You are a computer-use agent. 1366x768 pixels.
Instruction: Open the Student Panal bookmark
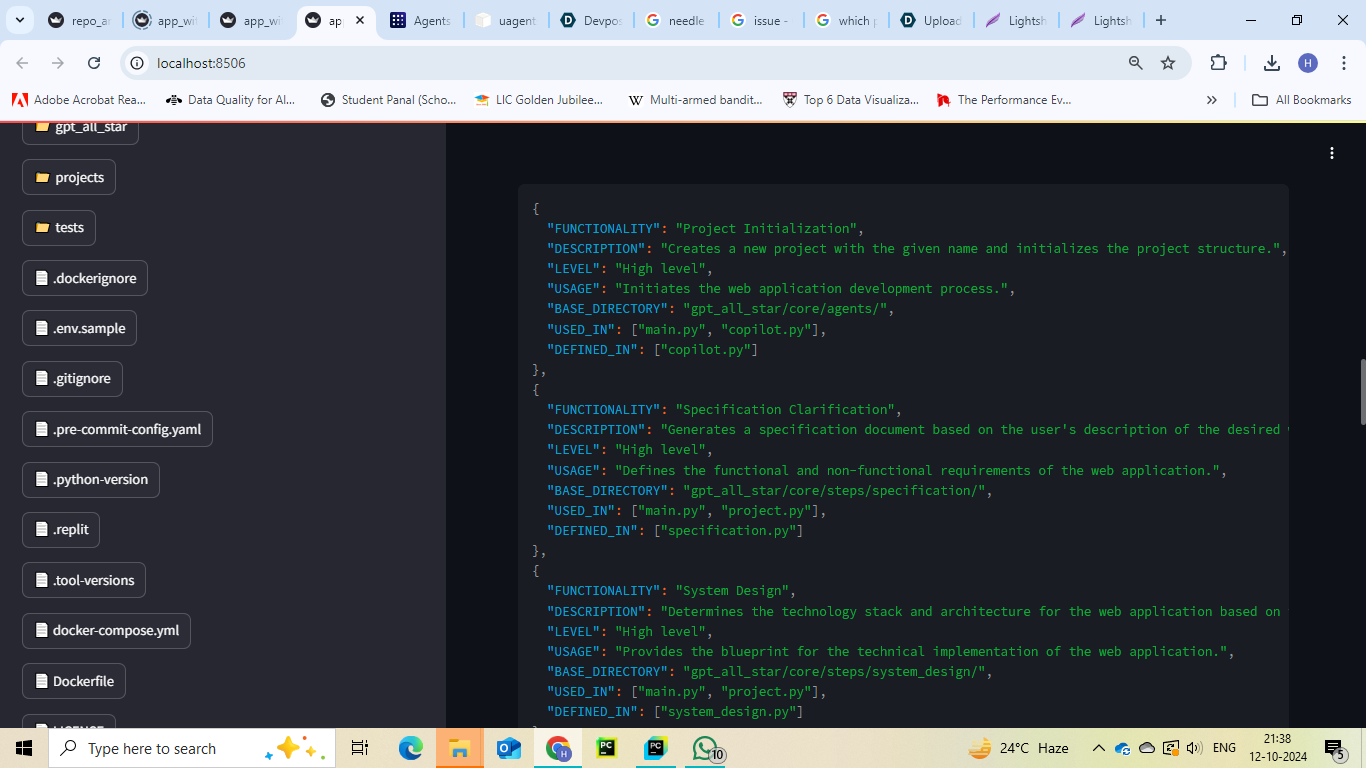tap(388, 100)
